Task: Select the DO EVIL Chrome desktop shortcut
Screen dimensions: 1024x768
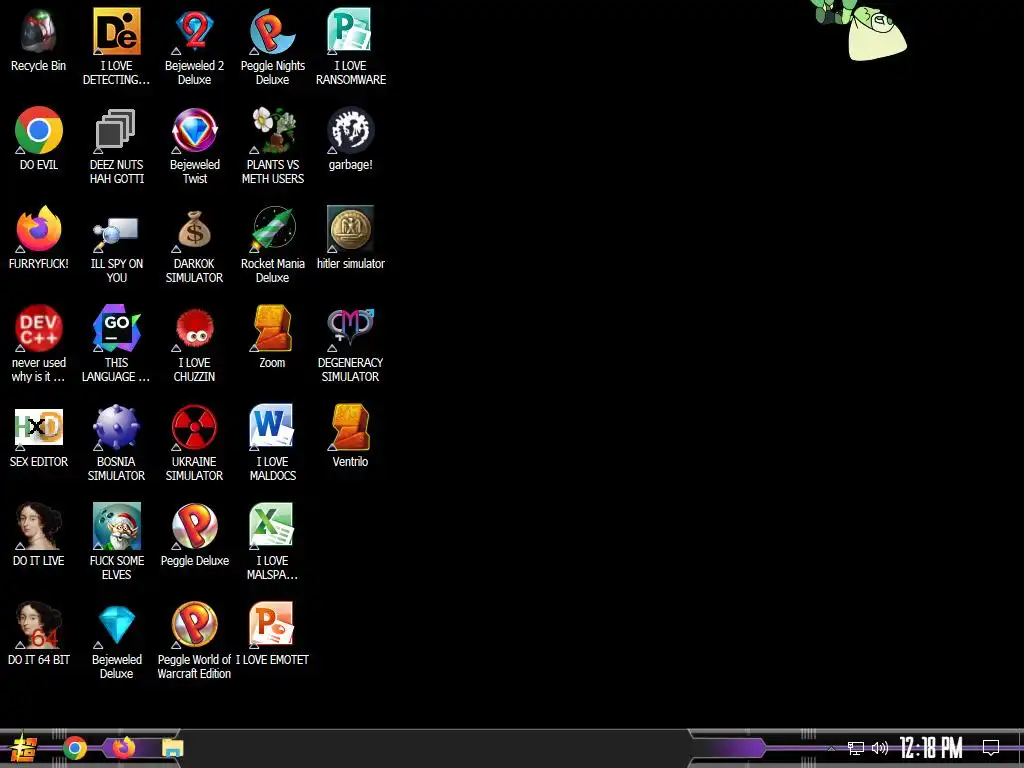Action: click(x=39, y=130)
